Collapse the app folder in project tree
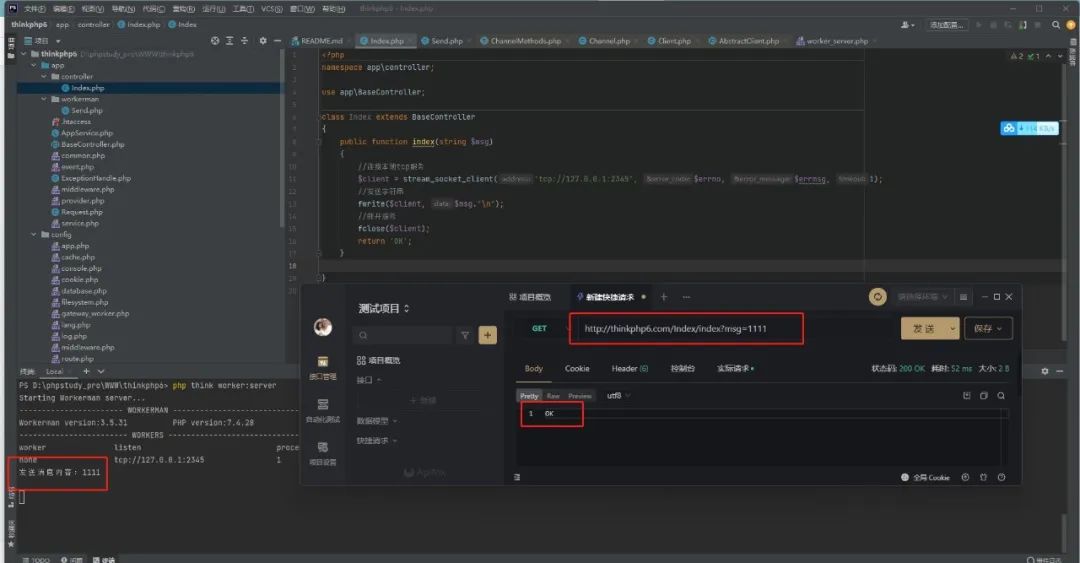The image size is (1080, 563). (x=34, y=65)
